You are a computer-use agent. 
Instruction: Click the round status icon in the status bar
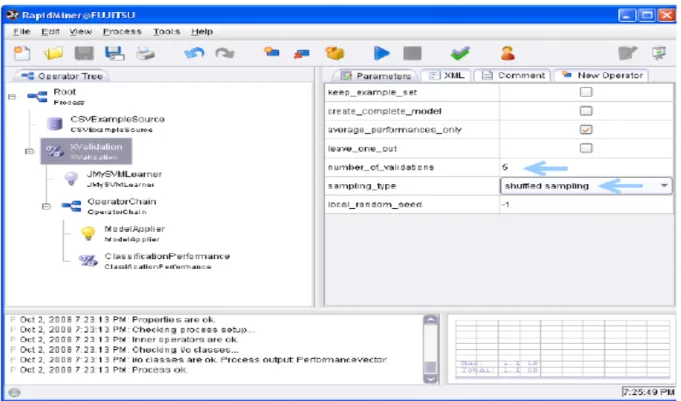(x=14, y=392)
